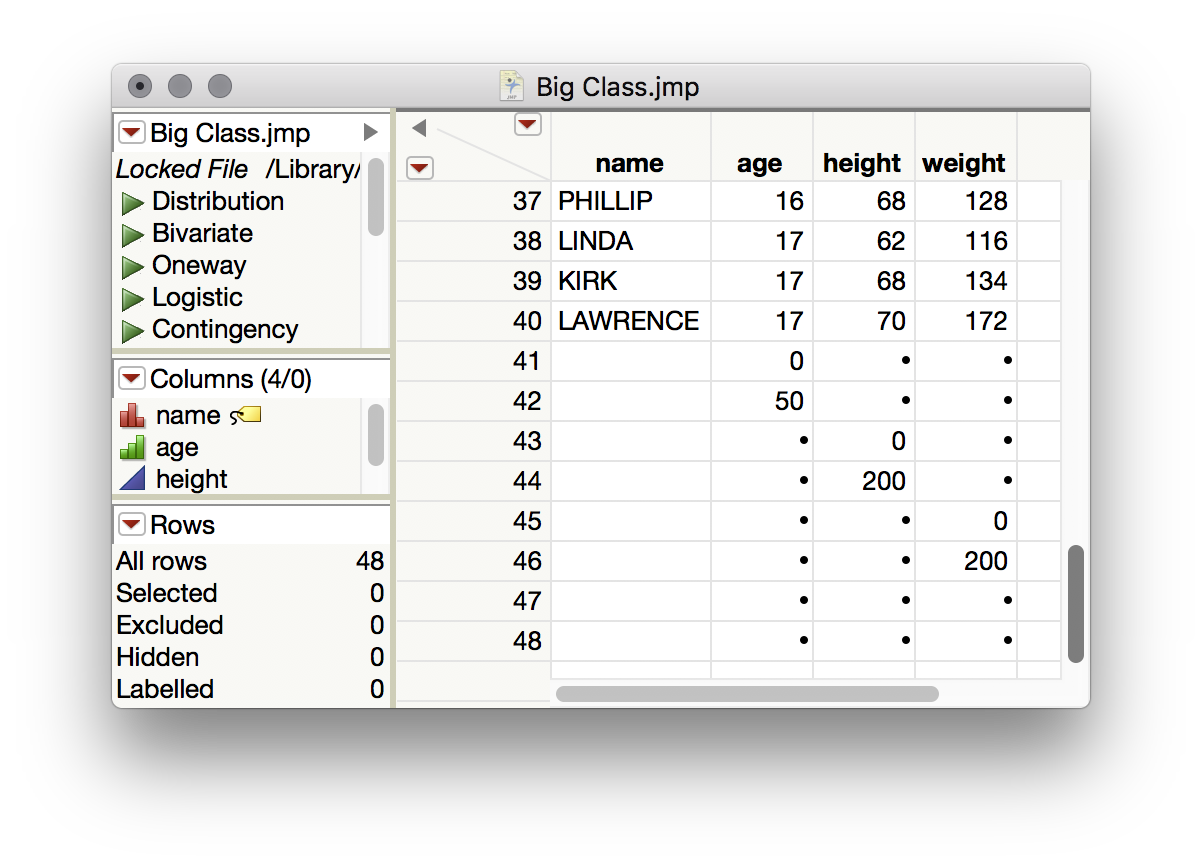
Task: Click the nominal icon beside name column
Action: (132, 416)
